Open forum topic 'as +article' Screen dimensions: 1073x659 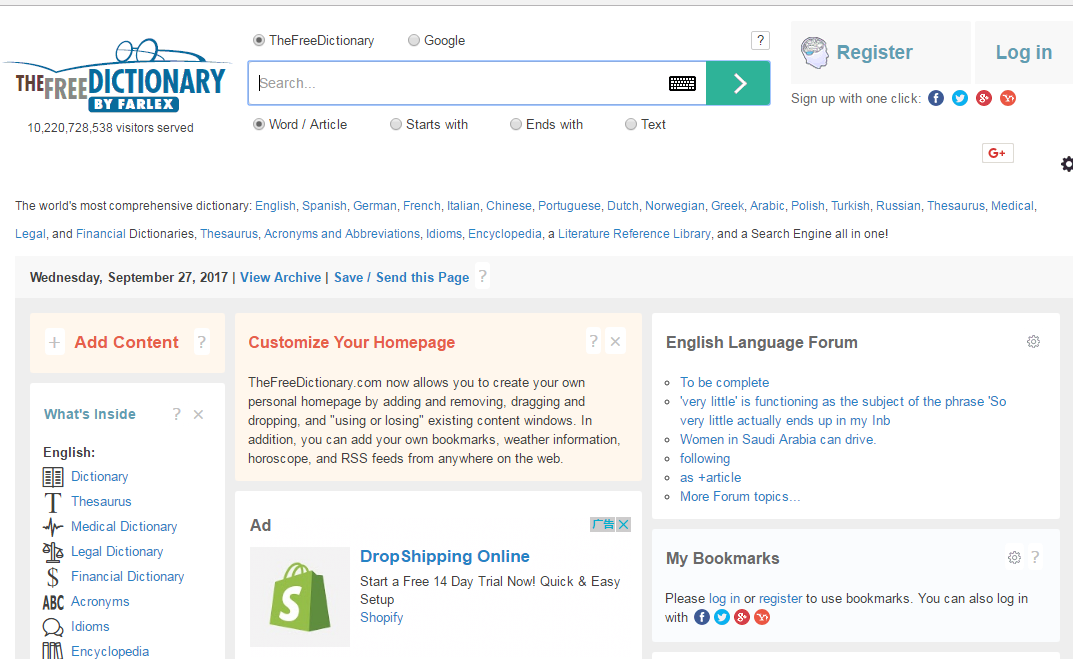[x=710, y=478]
